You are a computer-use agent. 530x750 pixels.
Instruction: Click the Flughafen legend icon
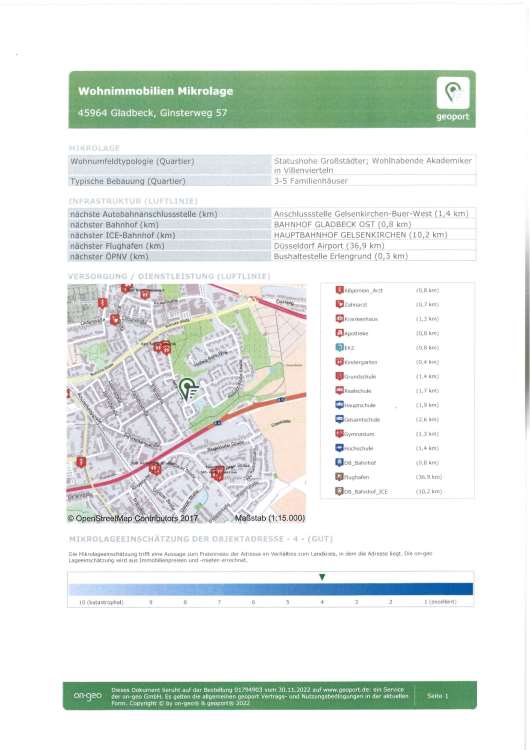(x=340, y=476)
